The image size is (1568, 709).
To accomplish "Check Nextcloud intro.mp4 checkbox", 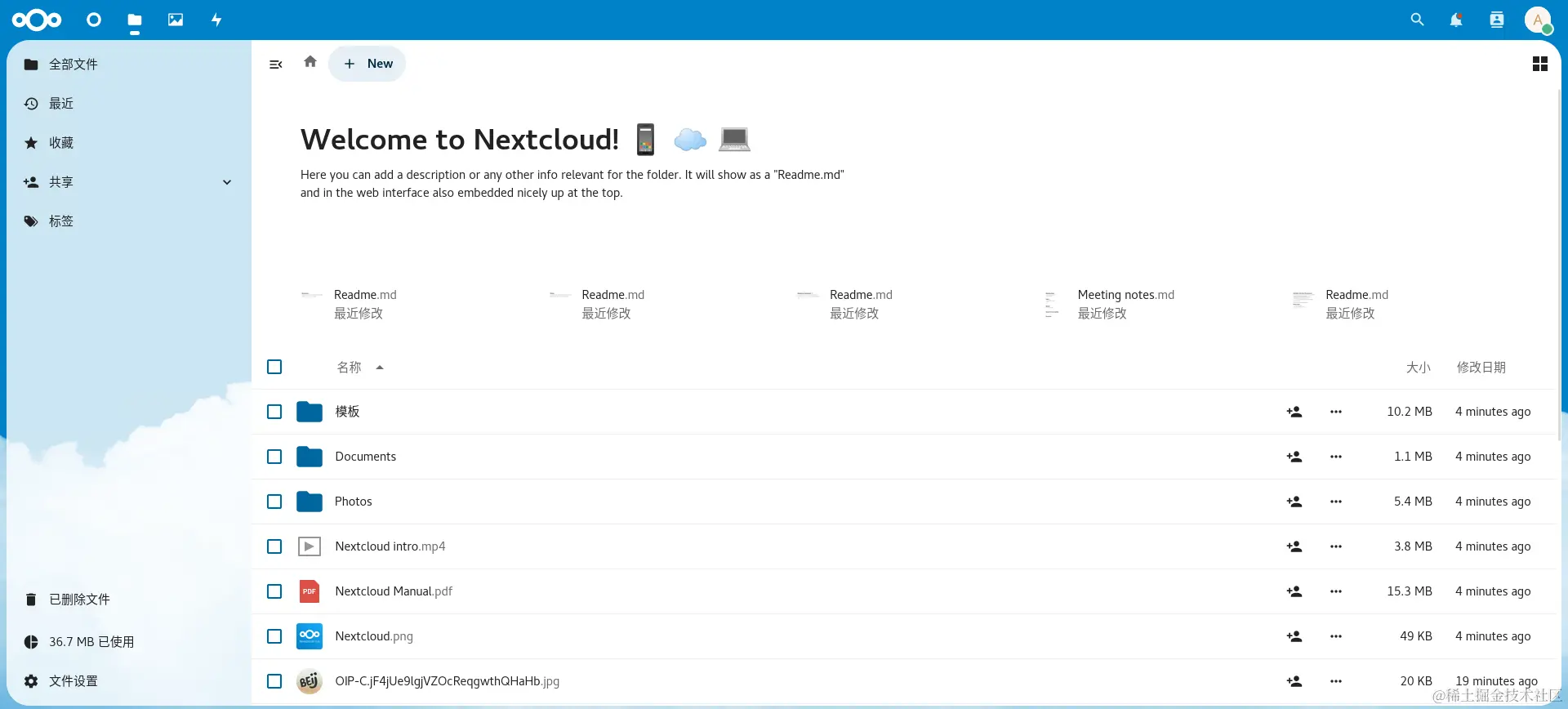I will tap(274, 546).
